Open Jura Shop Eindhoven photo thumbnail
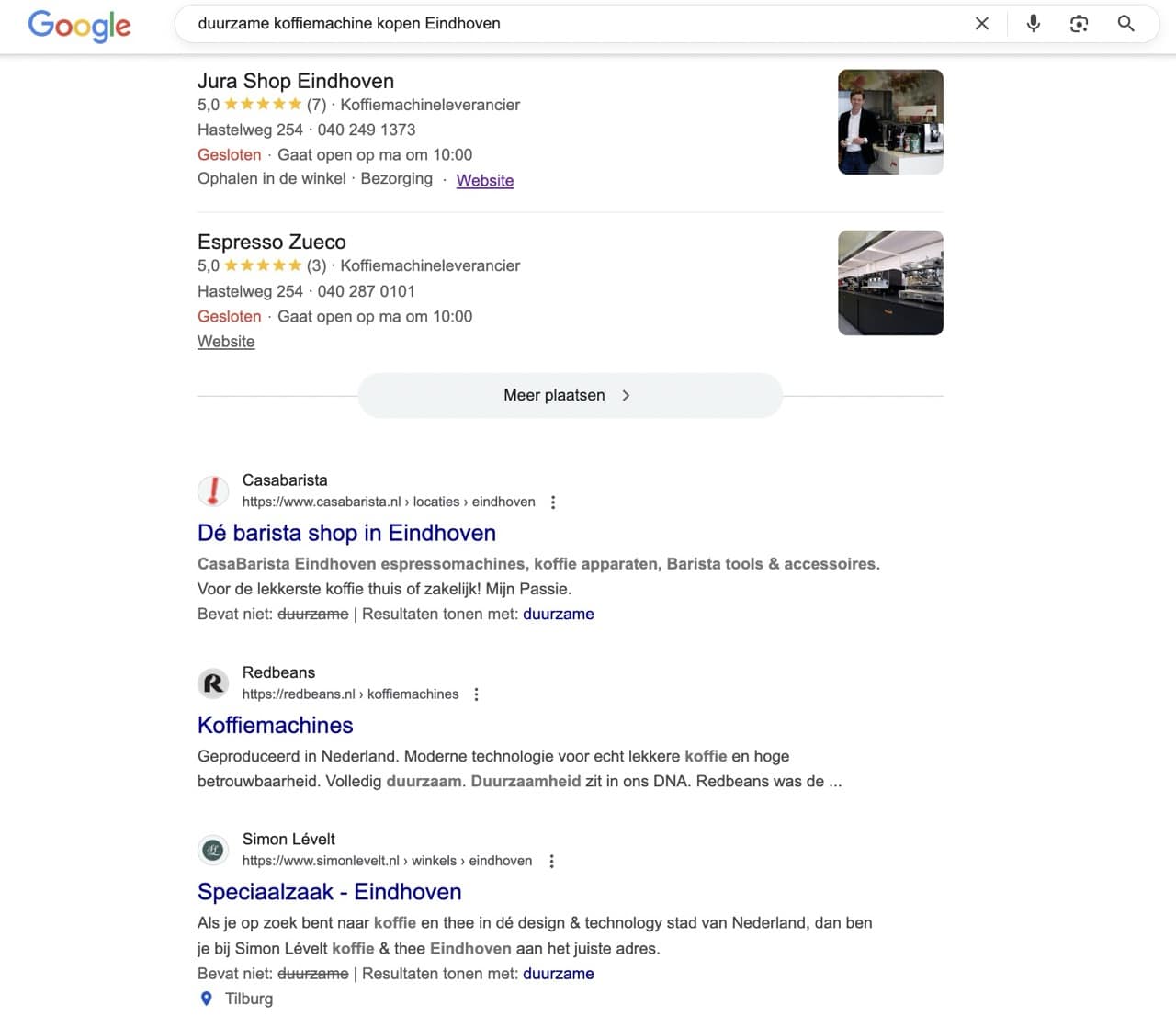Viewport: 1176px width, 1027px height. (890, 122)
